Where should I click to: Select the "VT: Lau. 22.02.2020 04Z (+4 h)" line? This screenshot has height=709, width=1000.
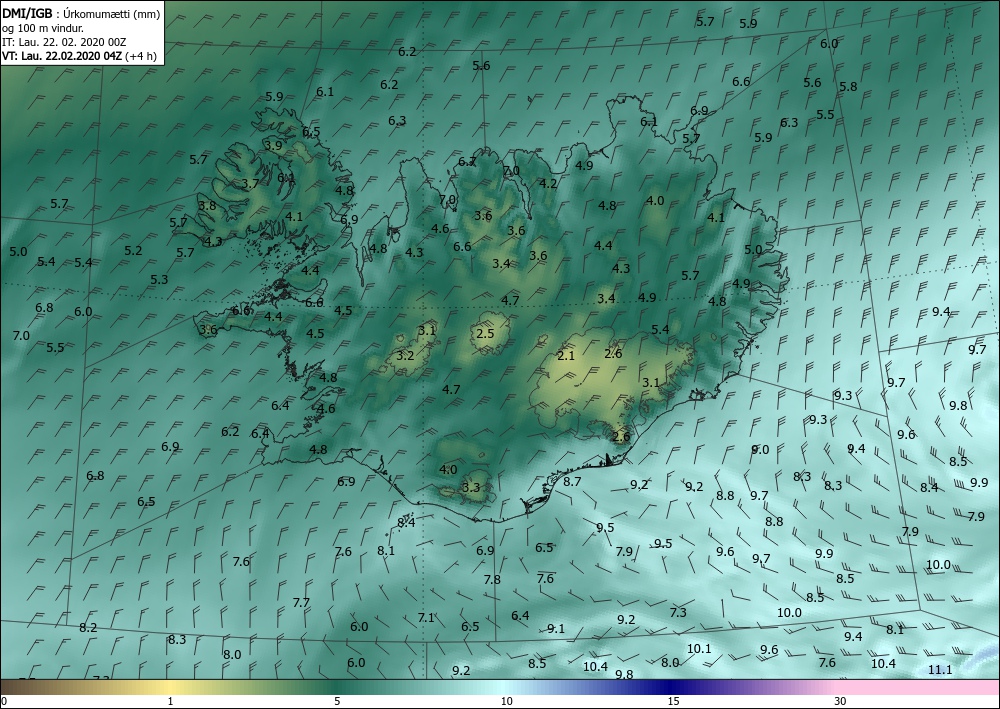pyautogui.click(x=79, y=56)
